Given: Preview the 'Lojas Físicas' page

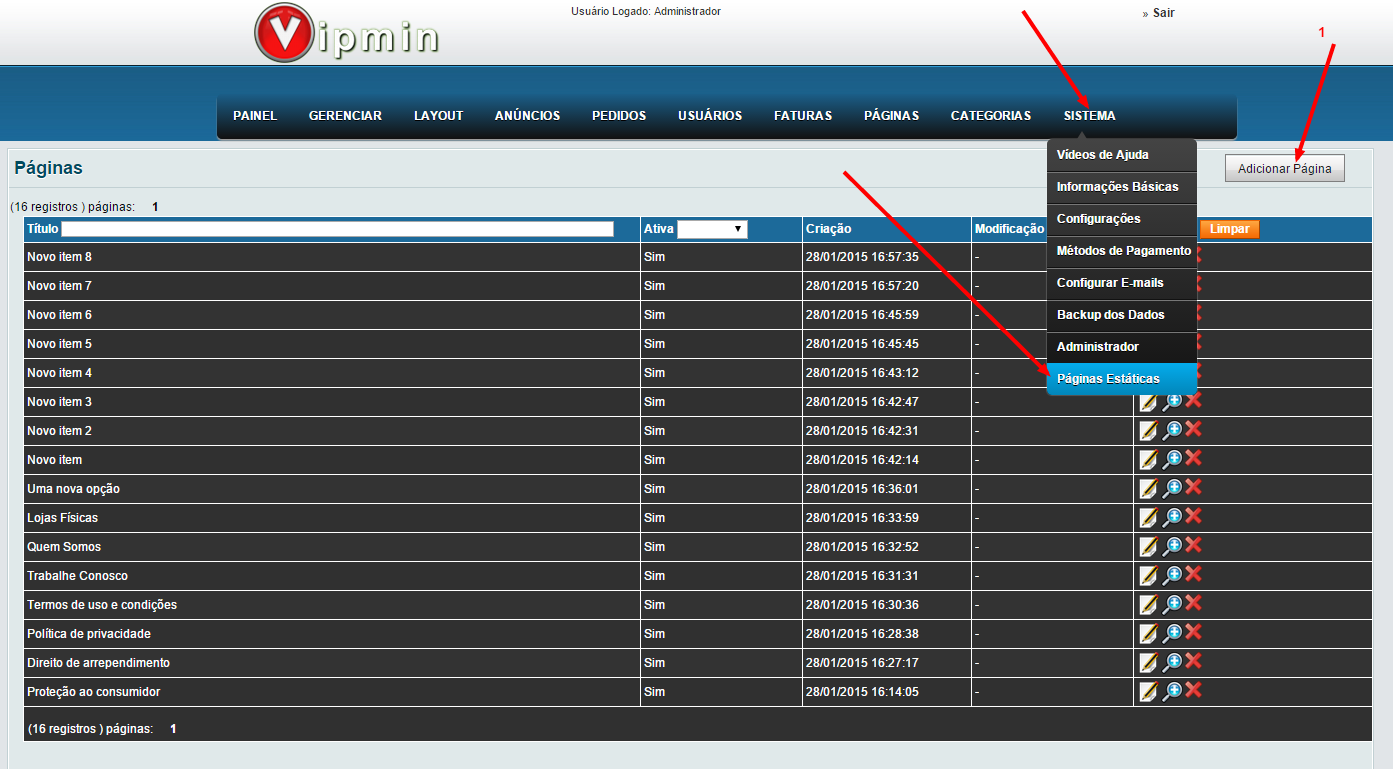Looking at the screenshot, I should [x=1171, y=518].
